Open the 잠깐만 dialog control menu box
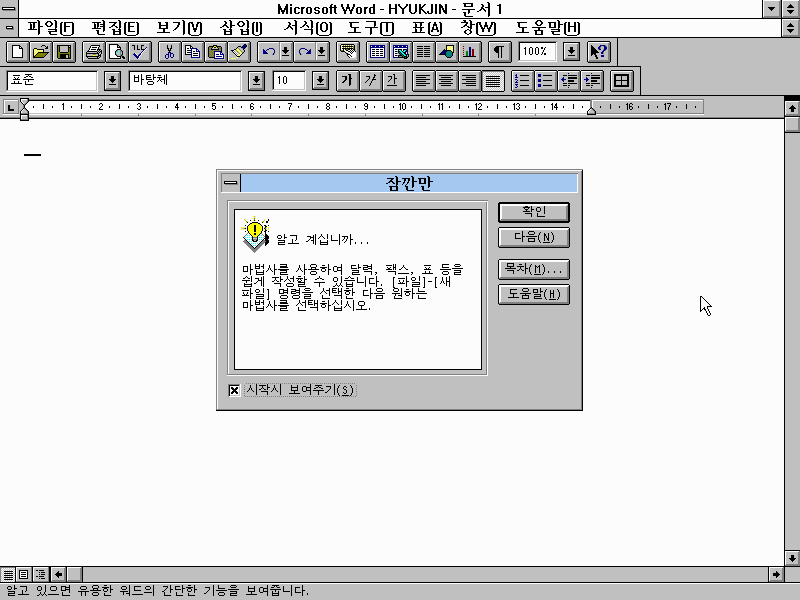 pos(231,183)
